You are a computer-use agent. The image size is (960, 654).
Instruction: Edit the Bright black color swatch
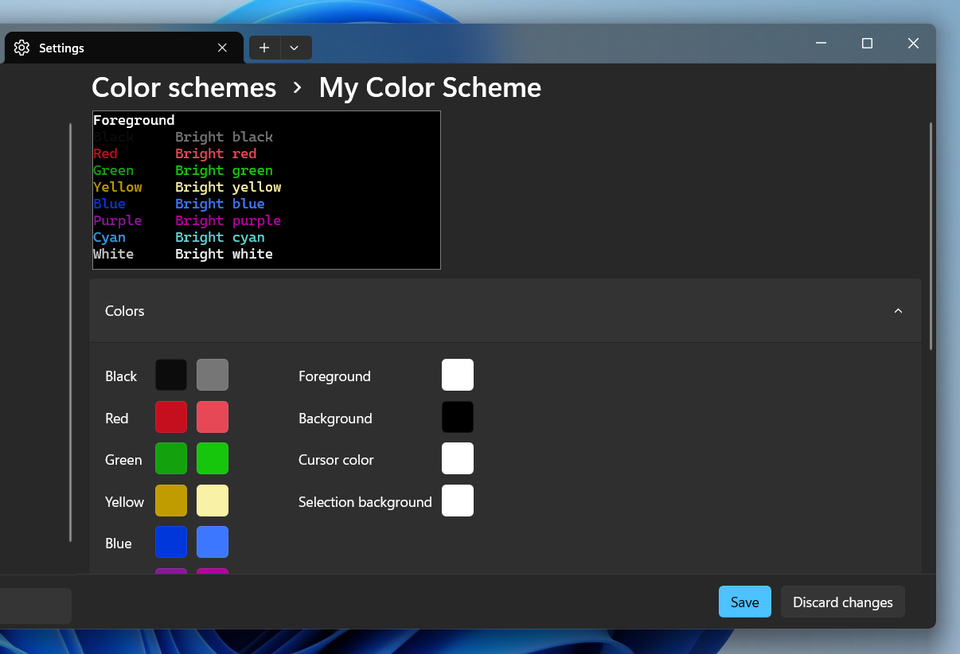pos(212,375)
